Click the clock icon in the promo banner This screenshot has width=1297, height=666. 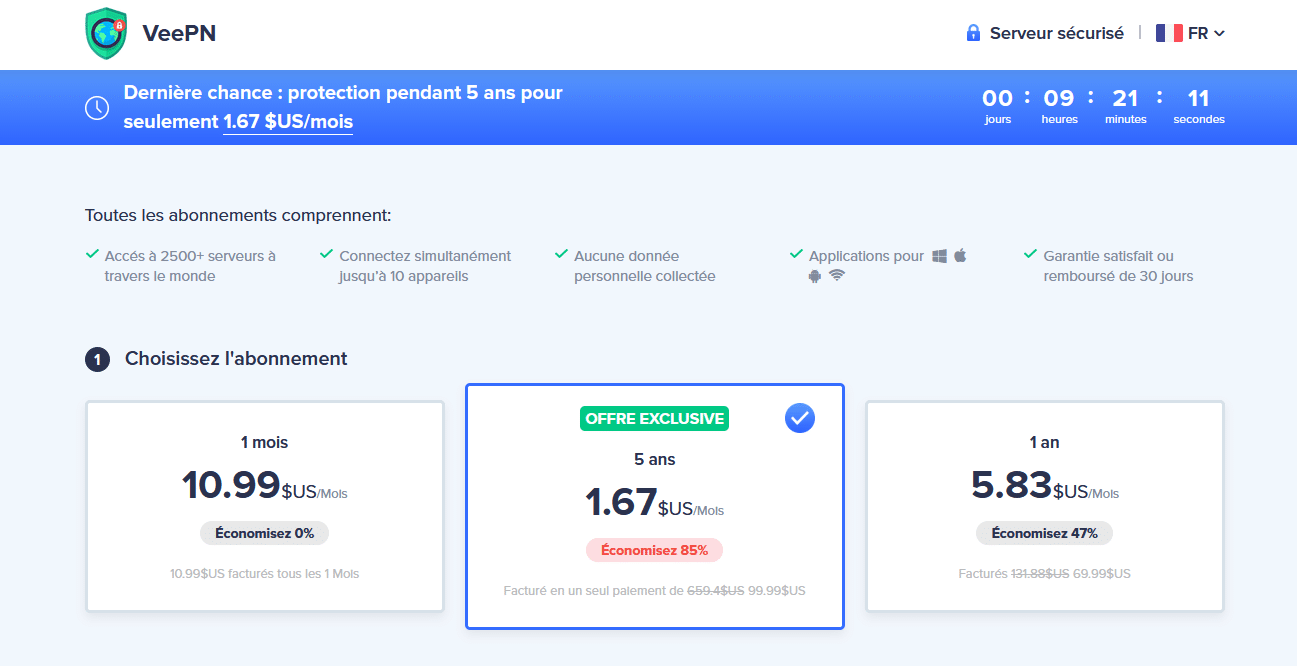click(x=97, y=108)
